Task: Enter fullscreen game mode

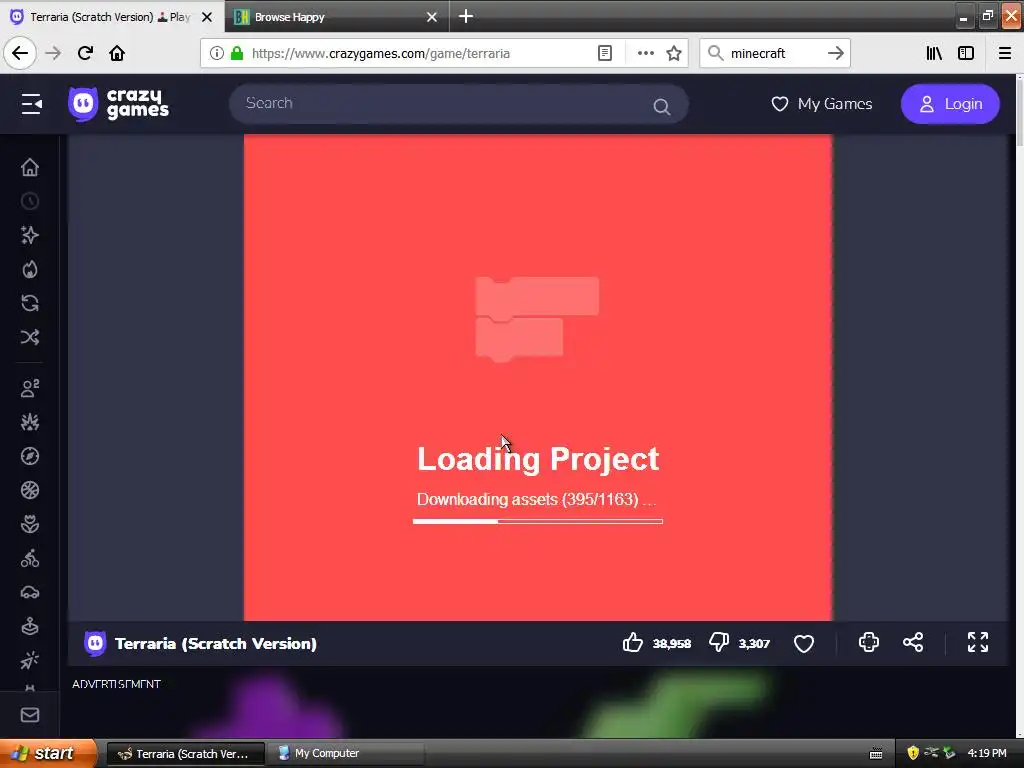Action: 978,643
